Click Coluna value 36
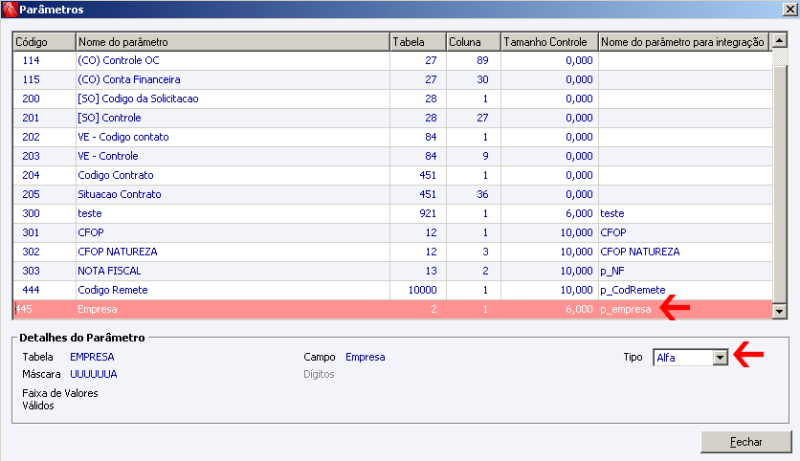Viewport: 800px width, 461px height. 483,194
